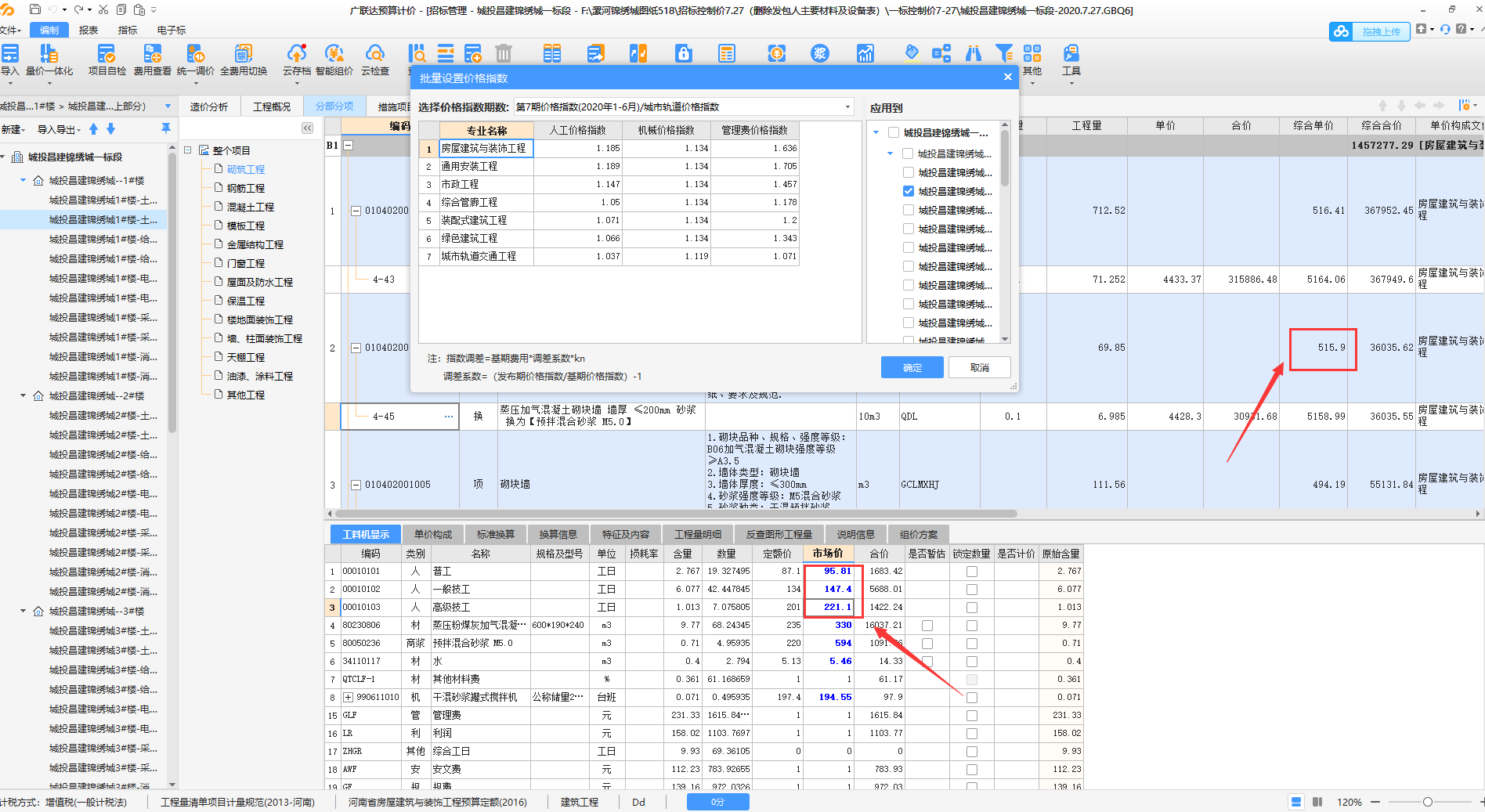Click the 量价一体化 toolbar icon
This screenshot has height=812, width=1485.
pyautogui.click(x=49, y=60)
